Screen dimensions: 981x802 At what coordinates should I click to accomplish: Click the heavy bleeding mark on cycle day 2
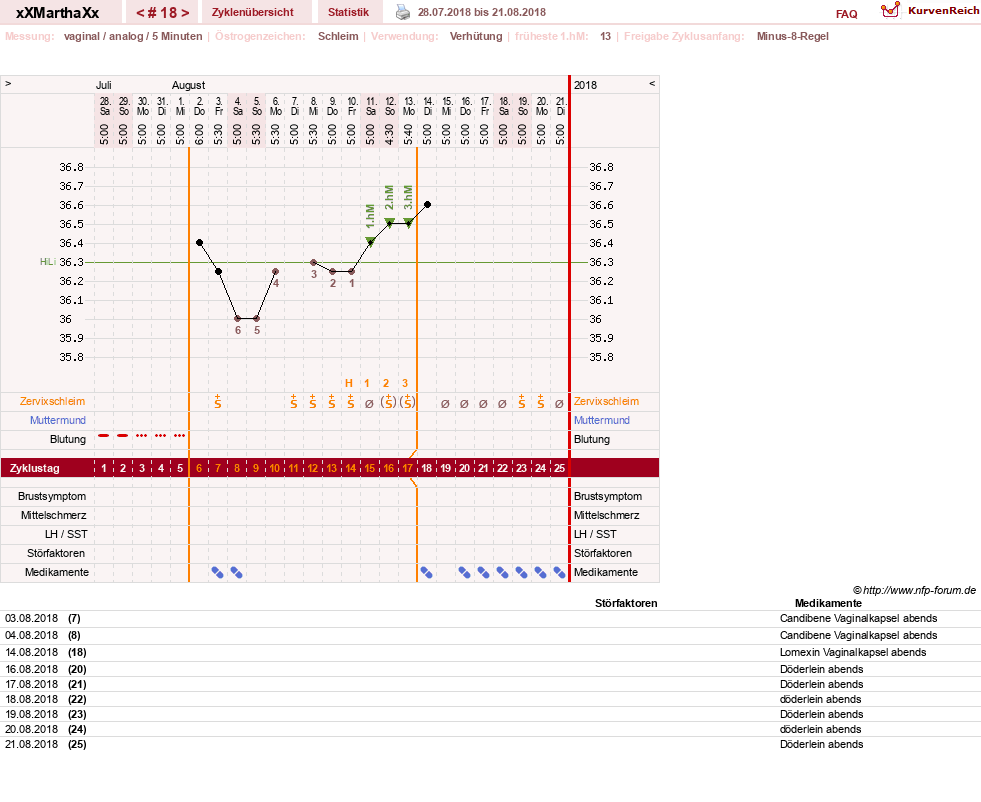pos(123,435)
